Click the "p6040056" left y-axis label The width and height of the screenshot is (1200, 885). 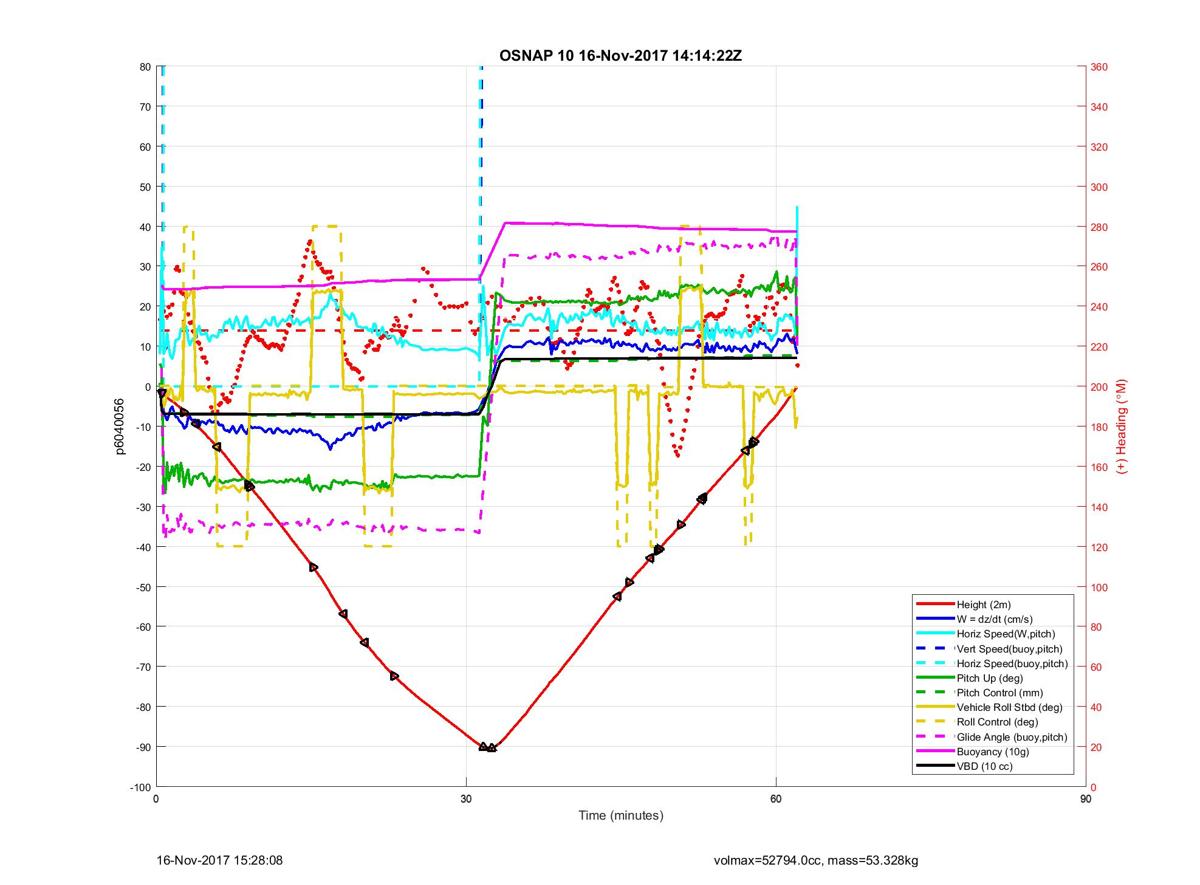(x=119, y=427)
